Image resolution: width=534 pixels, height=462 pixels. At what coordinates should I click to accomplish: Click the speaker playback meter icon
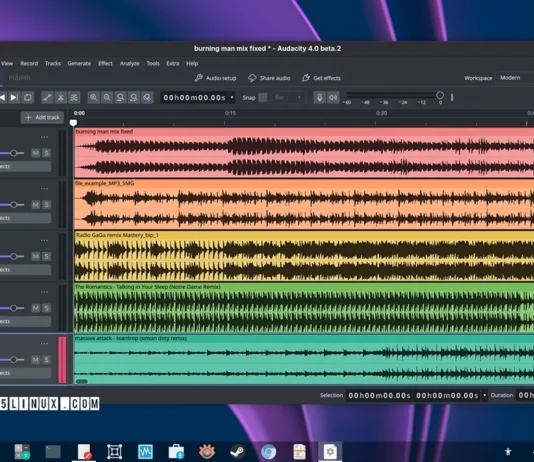coord(333,98)
